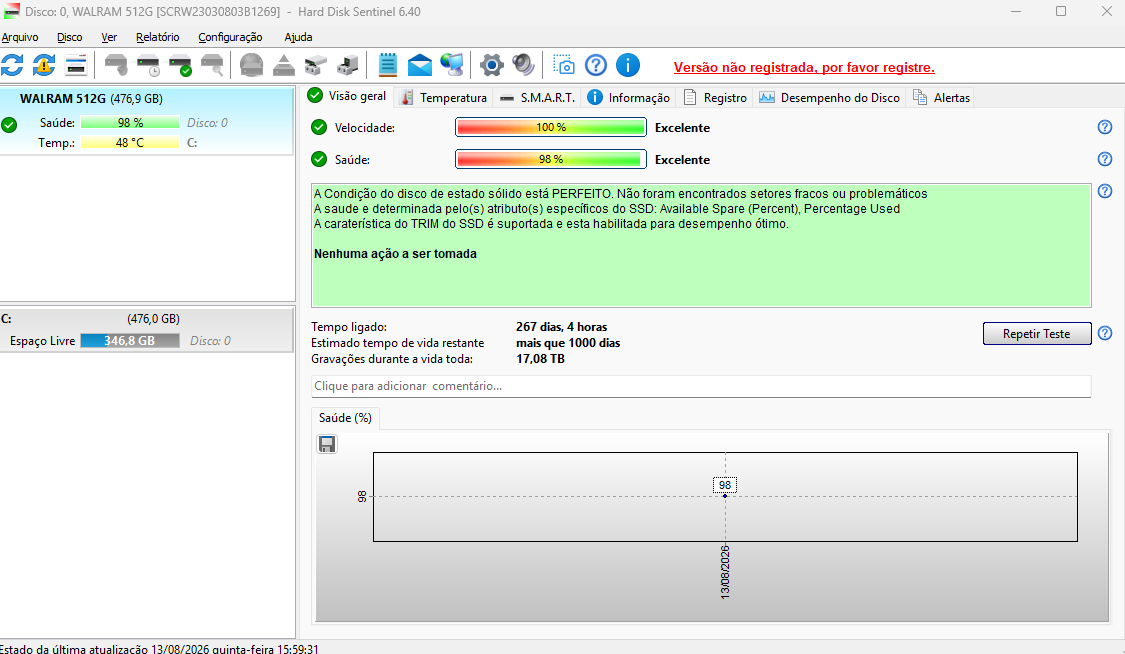Click the disk with green checkmark icon
1125x654 pixels.
180,65
